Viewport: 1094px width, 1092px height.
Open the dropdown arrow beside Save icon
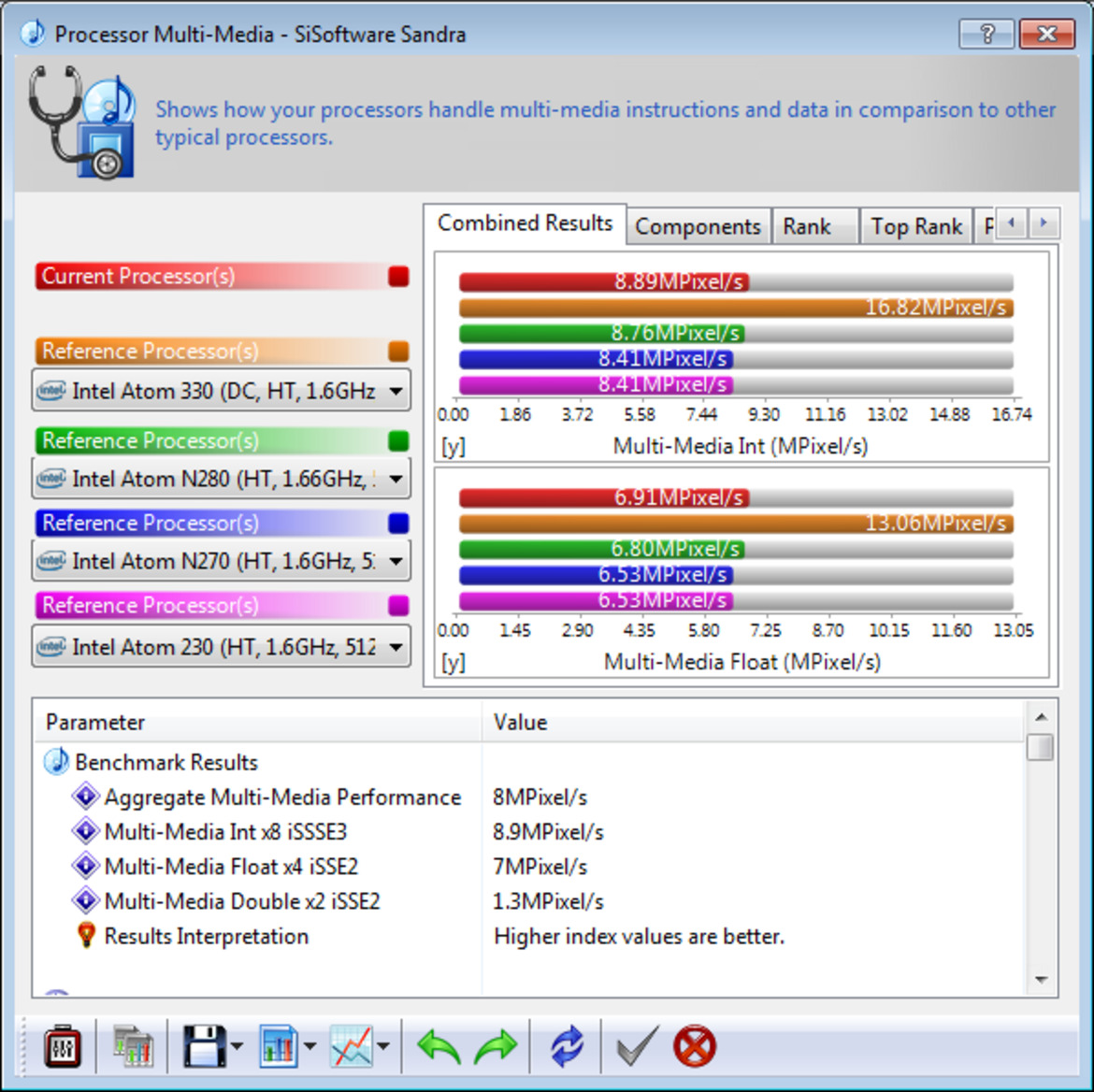(237, 1046)
